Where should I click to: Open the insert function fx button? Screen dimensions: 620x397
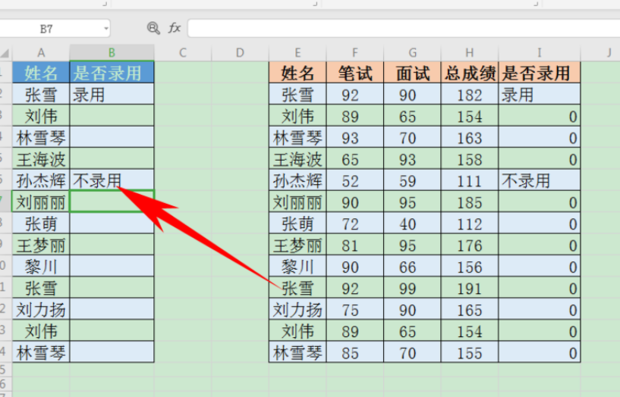pyautogui.click(x=174, y=28)
